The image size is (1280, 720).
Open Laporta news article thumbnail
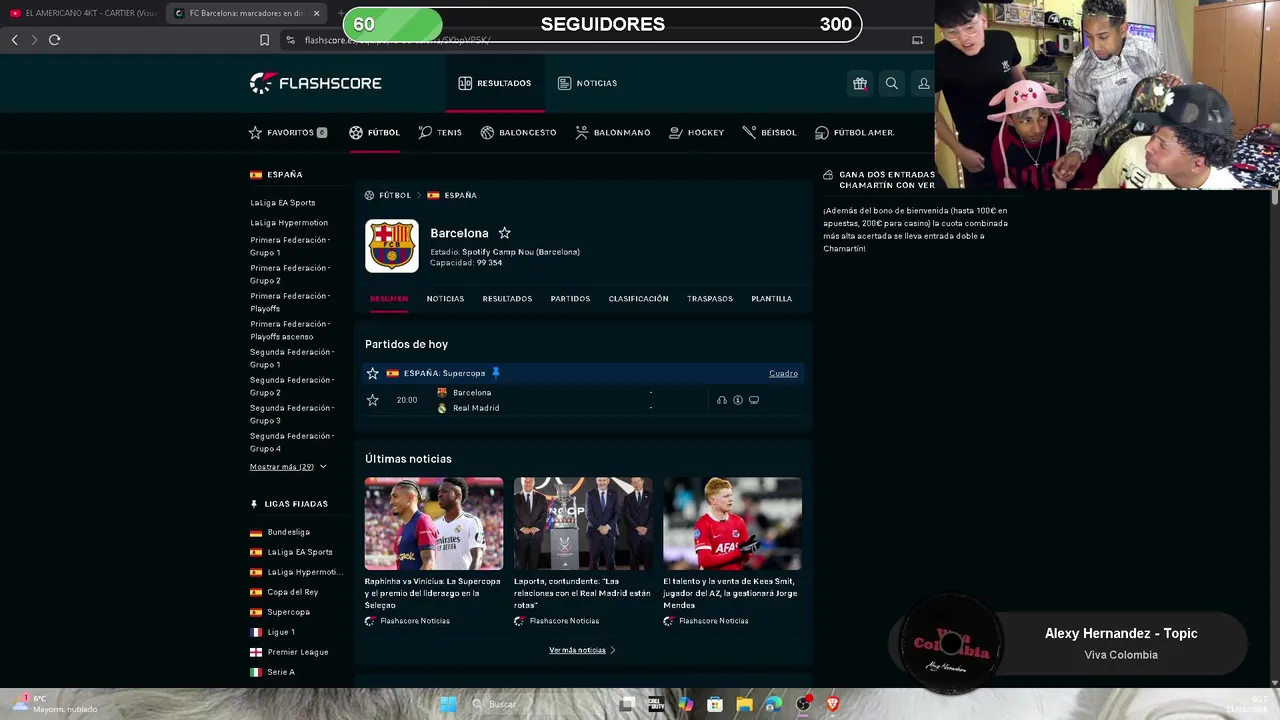pos(583,524)
